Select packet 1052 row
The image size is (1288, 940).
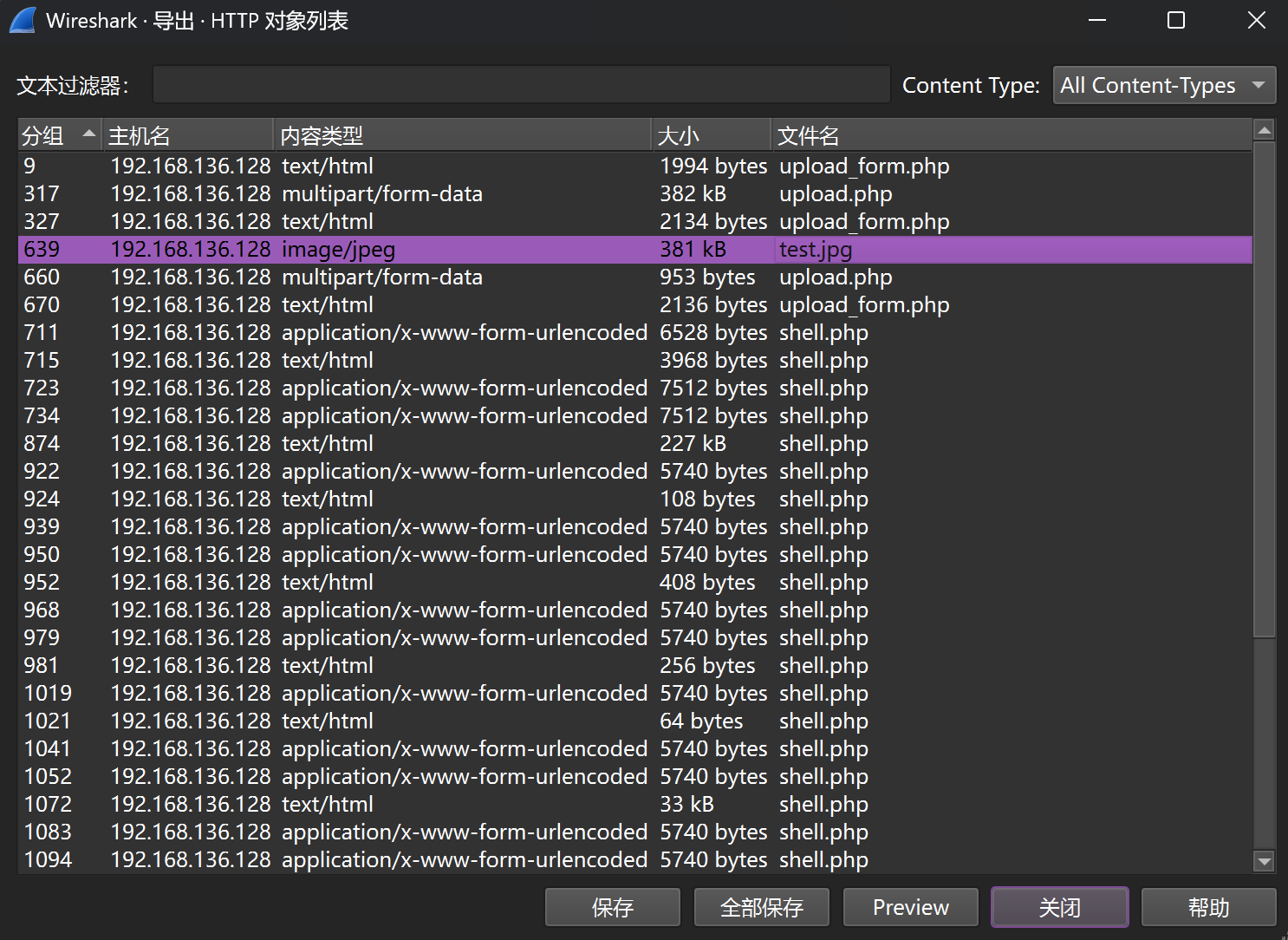(635, 776)
